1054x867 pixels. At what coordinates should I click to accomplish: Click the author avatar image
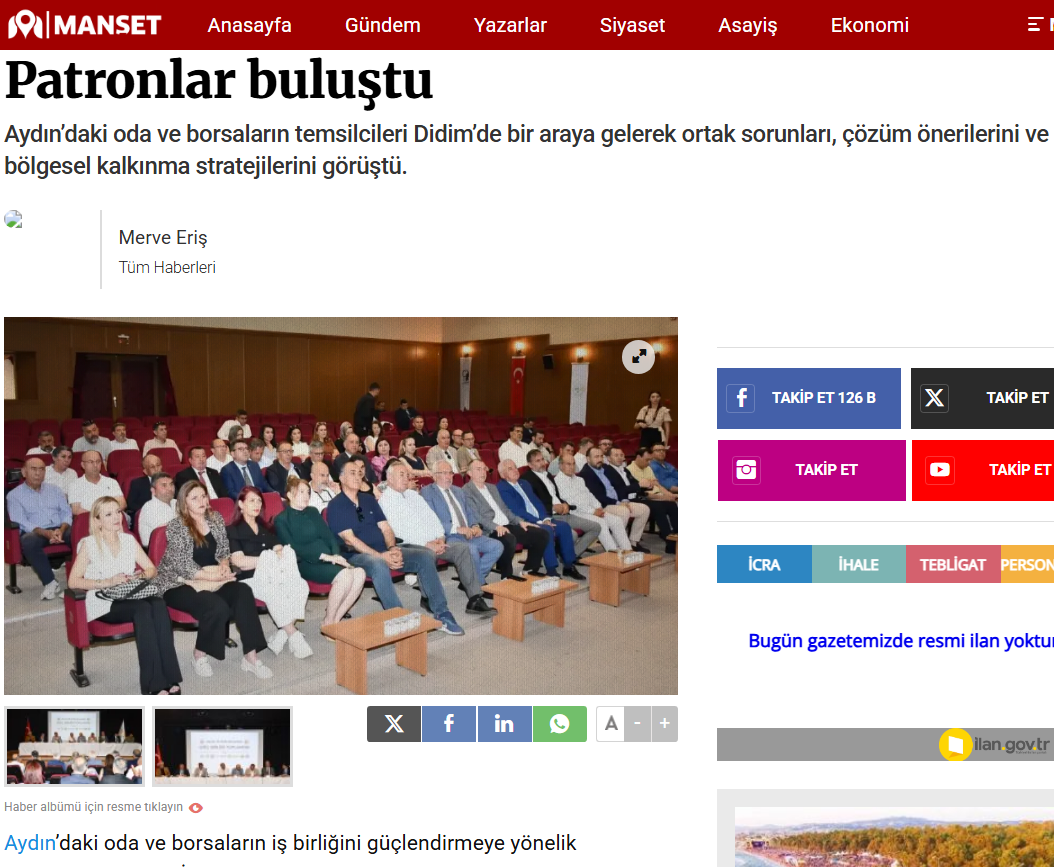pyautogui.click(x=13, y=220)
